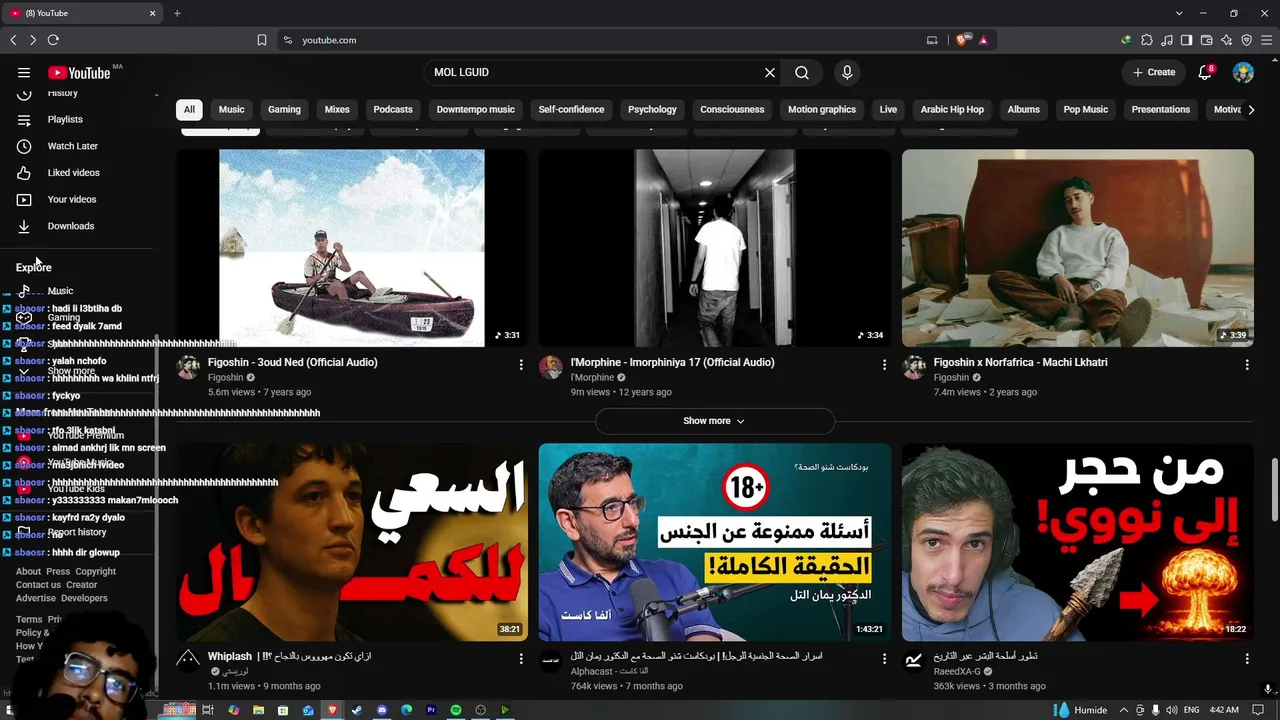Open Brave Rewards triangle icon
Viewport: 1280px width, 720px height.
tap(983, 40)
